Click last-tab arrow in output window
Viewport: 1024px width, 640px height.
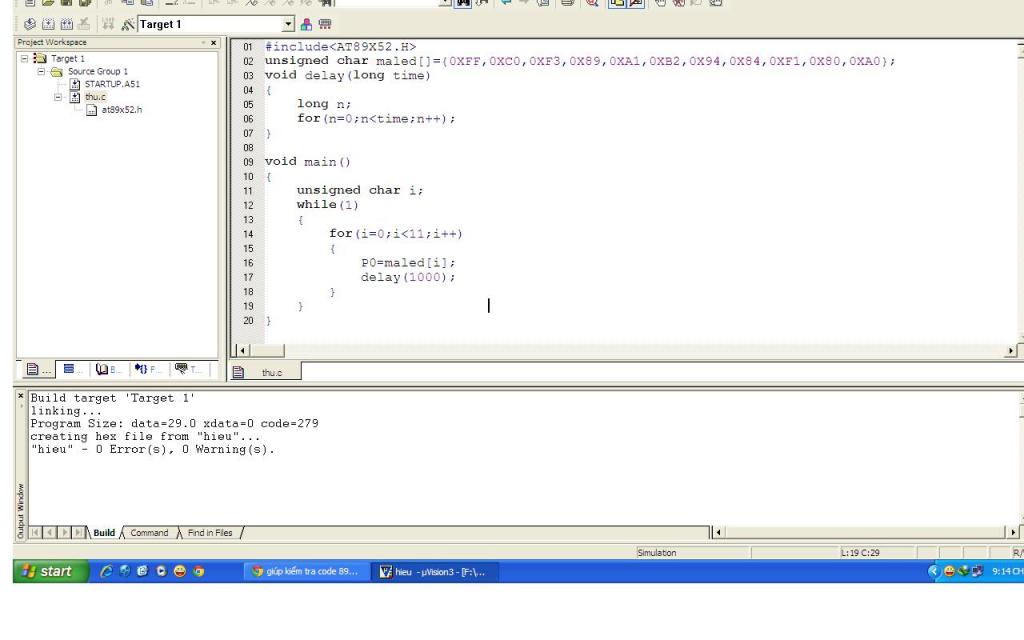(78, 533)
